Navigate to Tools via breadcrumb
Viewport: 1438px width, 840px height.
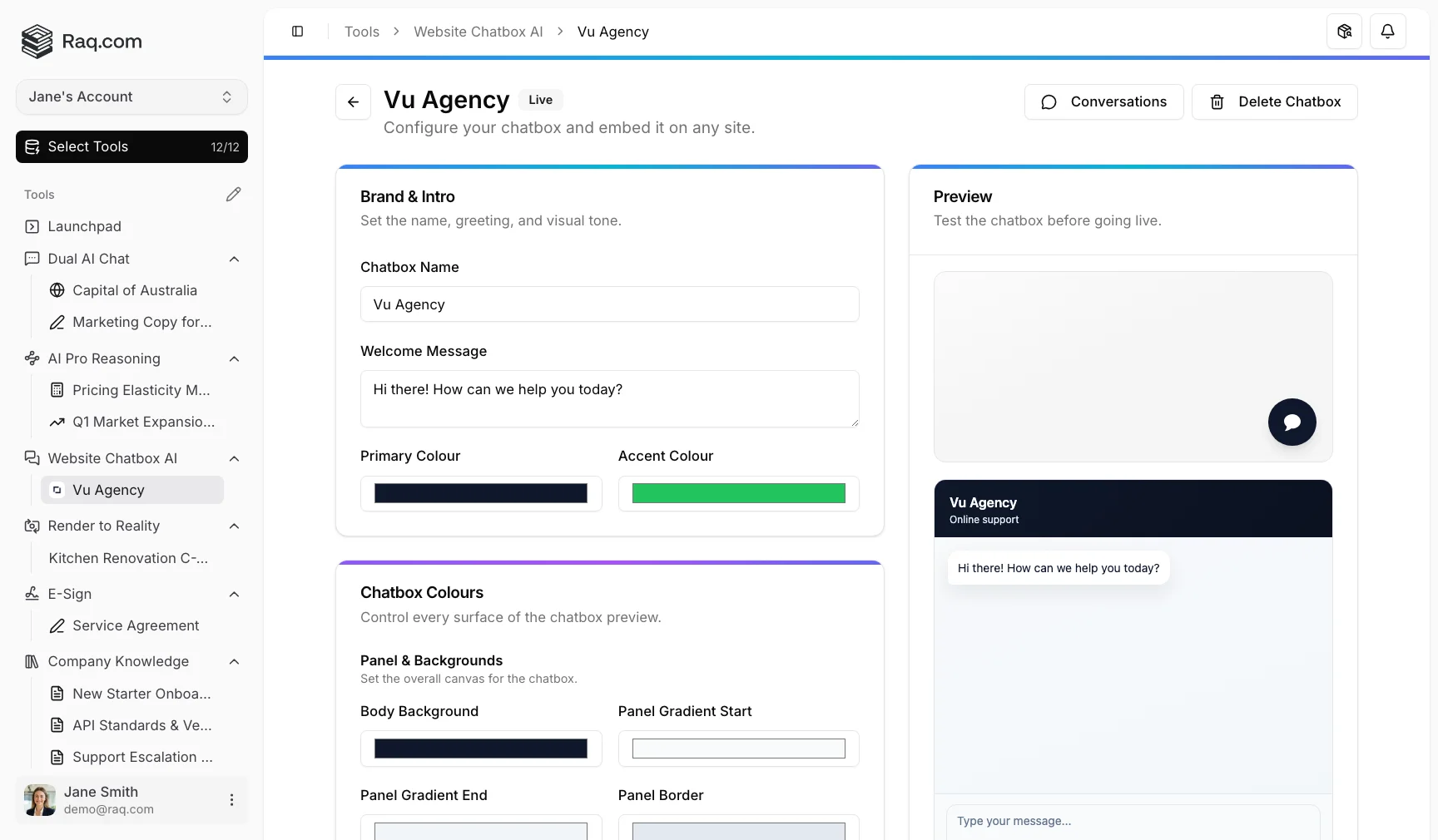[x=361, y=31]
